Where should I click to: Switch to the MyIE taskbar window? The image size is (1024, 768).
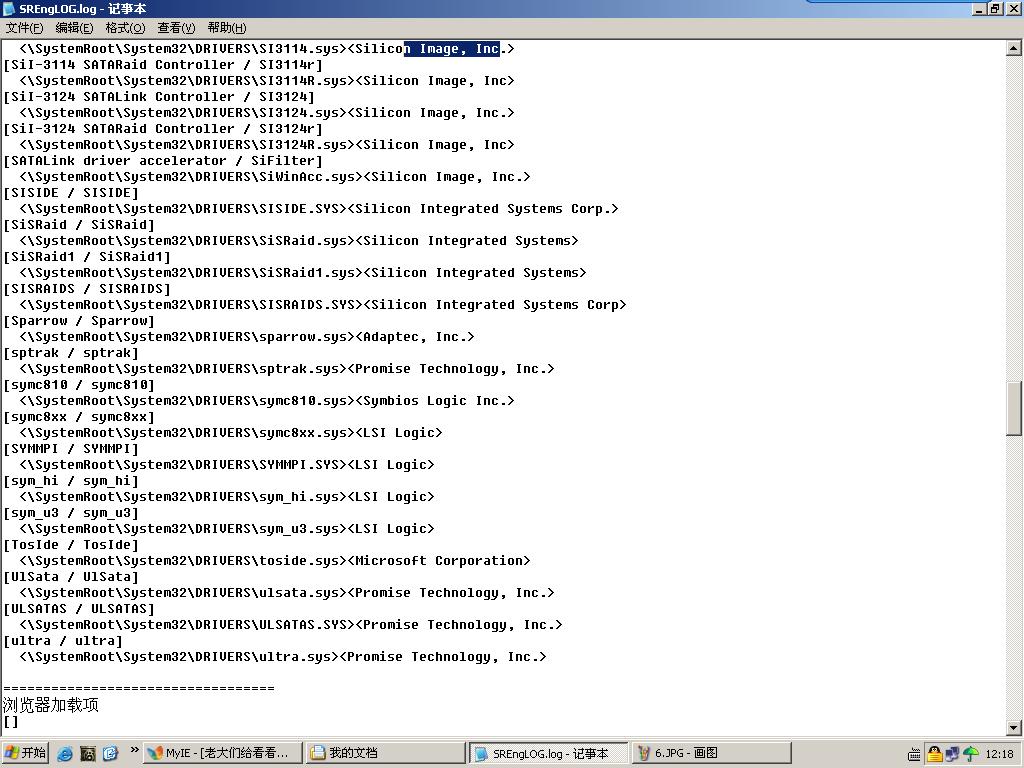click(x=222, y=753)
